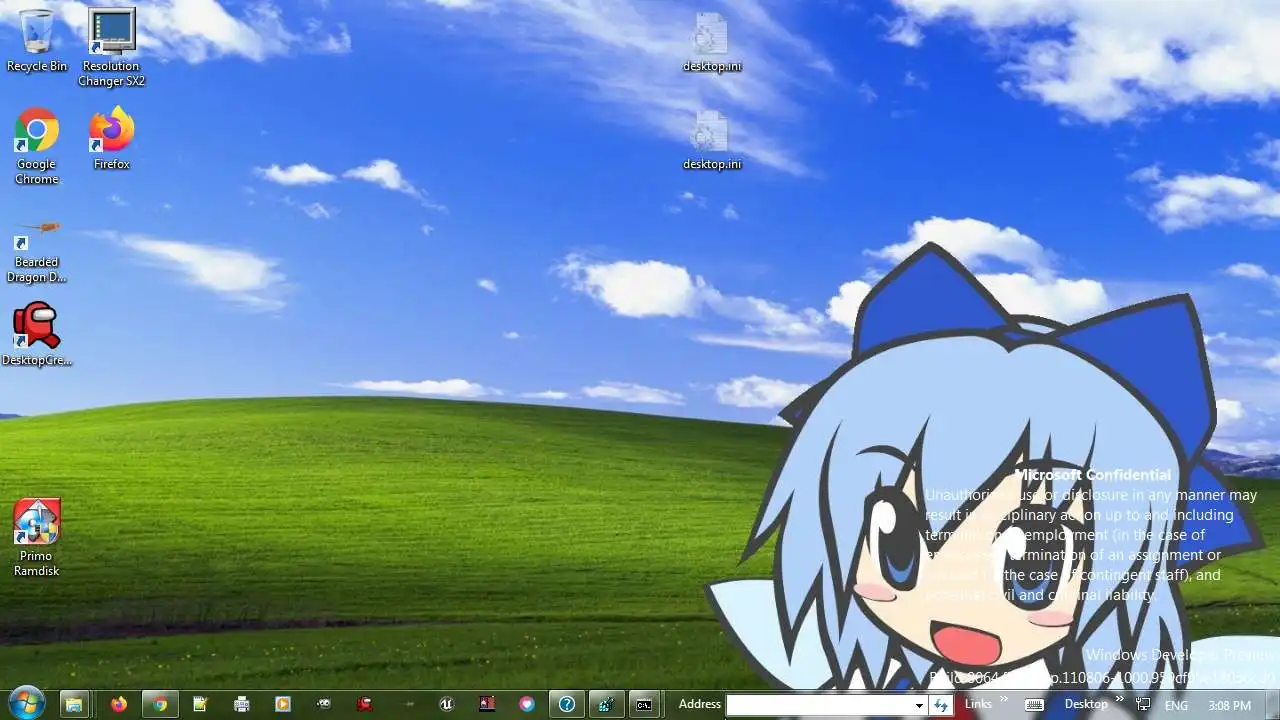Change input language via ENG indicator

(x=1176, y=705)
